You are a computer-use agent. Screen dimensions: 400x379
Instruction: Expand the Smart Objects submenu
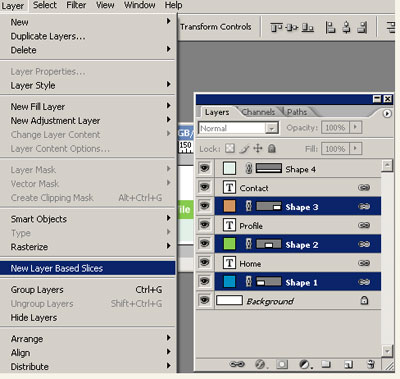[x=169, y=218]
